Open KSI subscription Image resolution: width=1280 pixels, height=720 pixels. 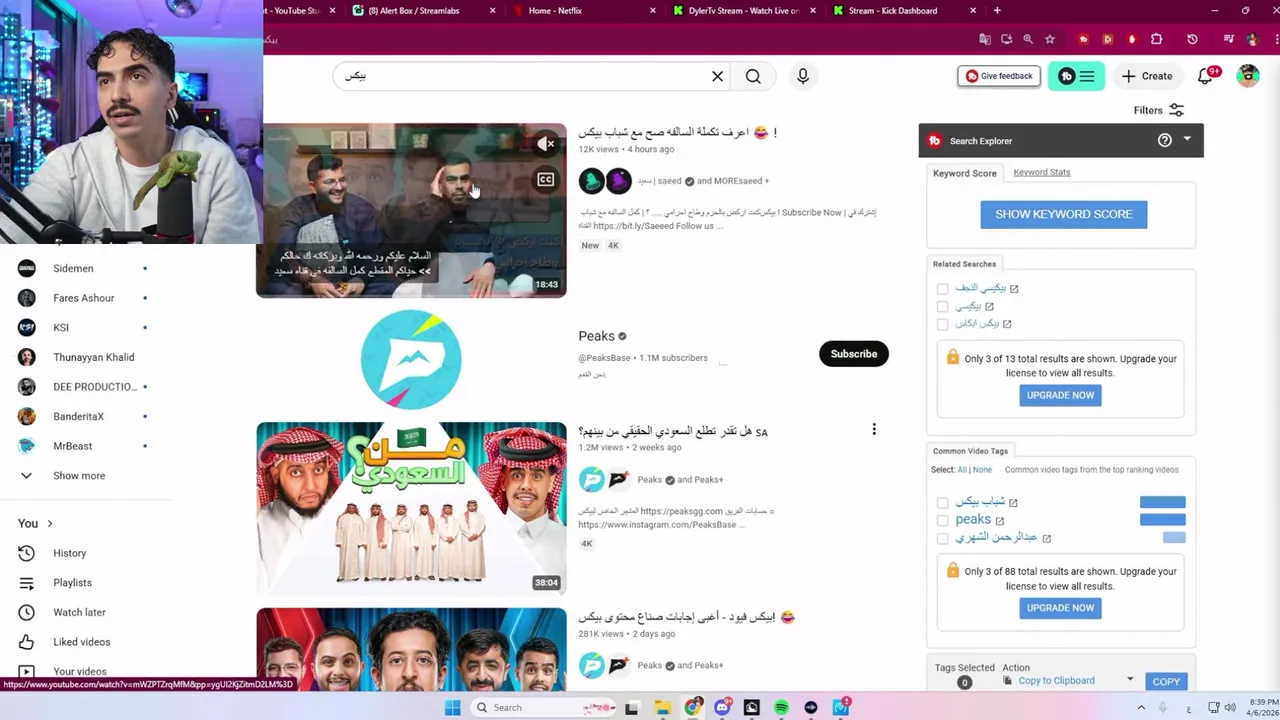click(x=61, y=327)
